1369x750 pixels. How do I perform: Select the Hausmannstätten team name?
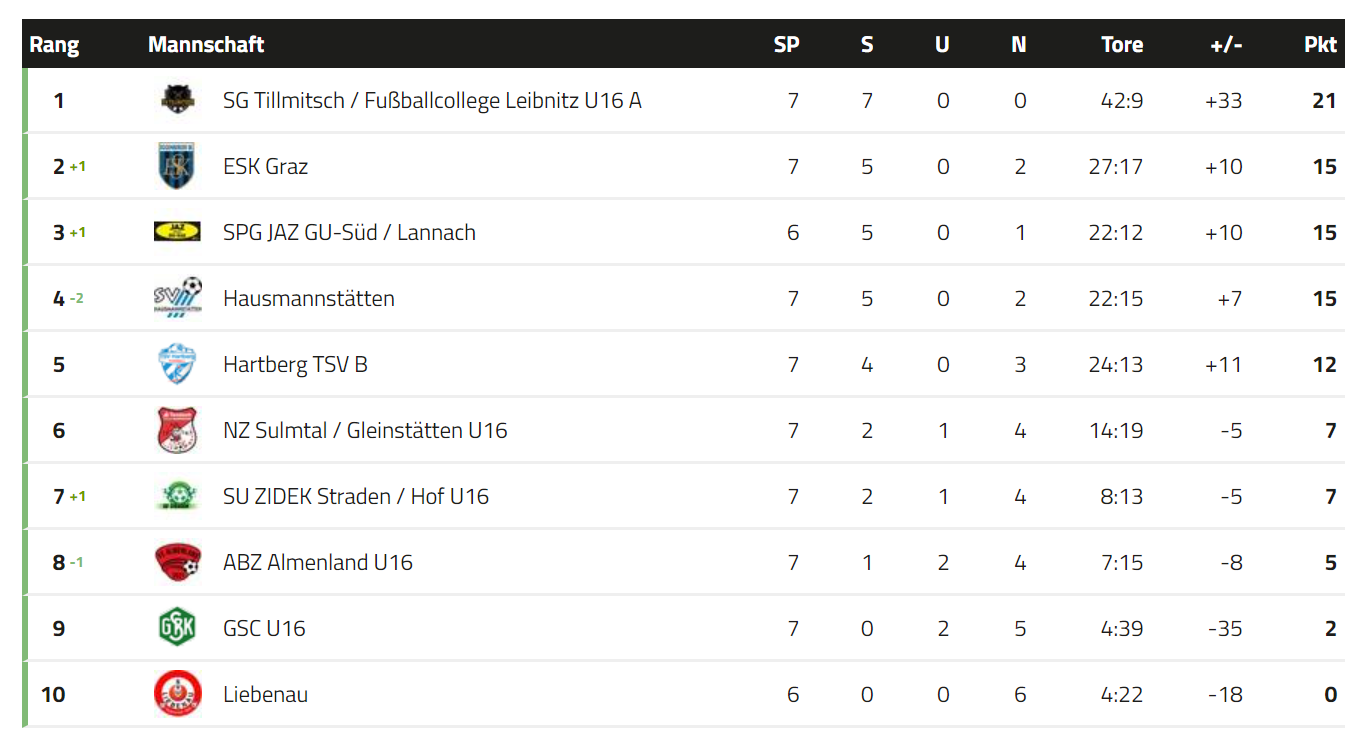(x=309, y=298)
